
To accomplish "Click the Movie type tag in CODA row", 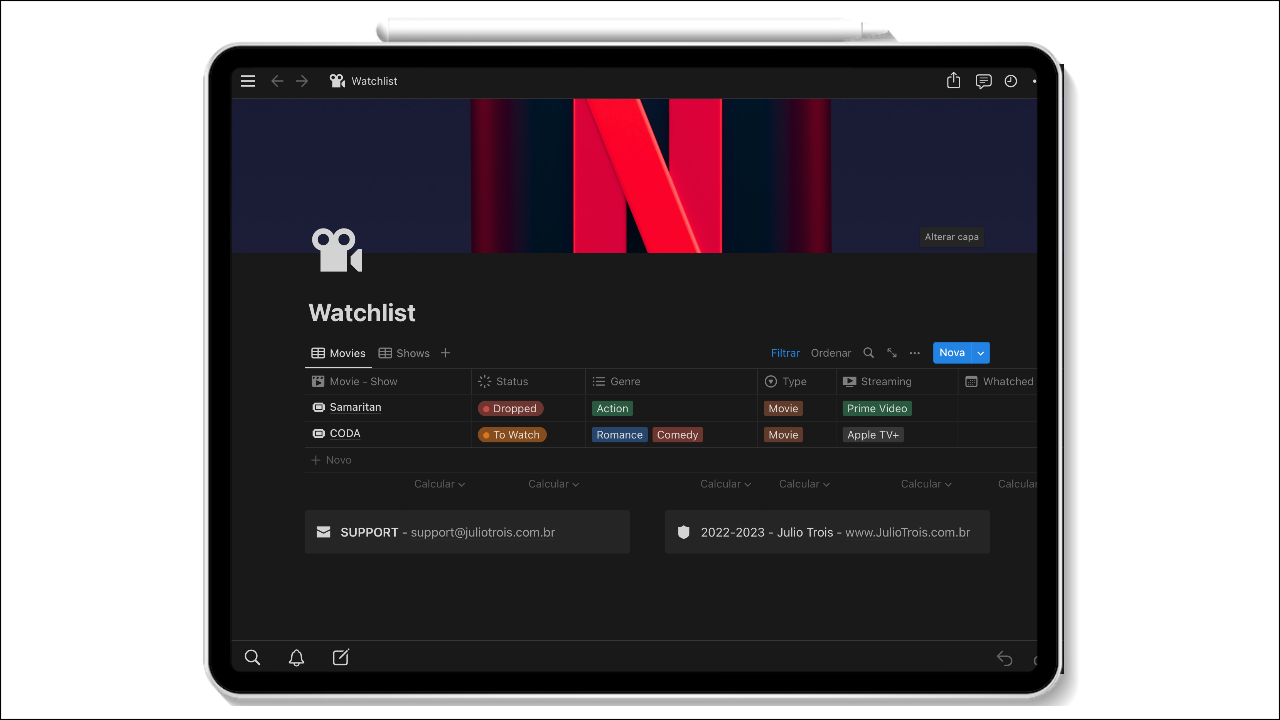I will 783,435.
